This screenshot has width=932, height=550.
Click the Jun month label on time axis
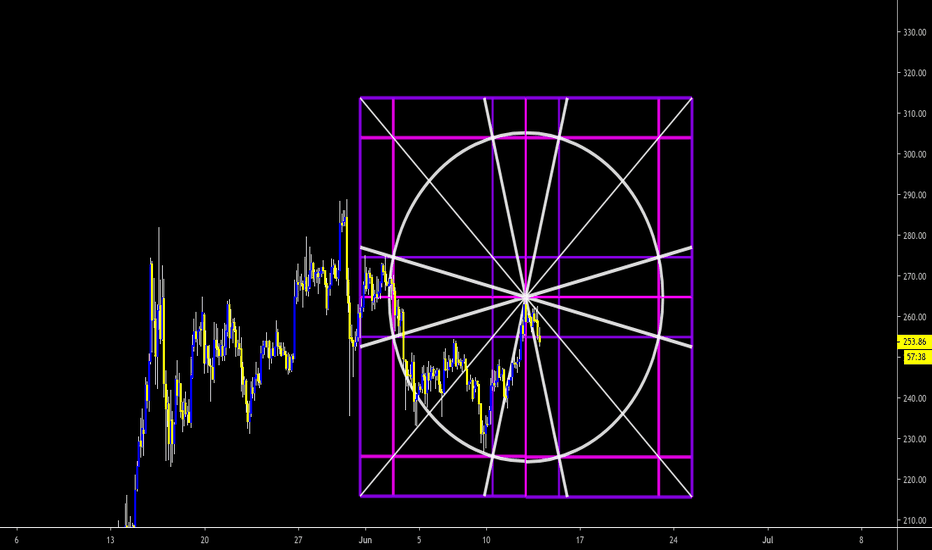(365, 540)
